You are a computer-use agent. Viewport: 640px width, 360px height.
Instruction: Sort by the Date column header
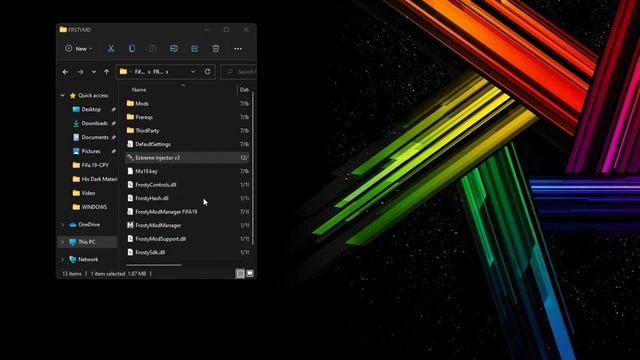(244, 90)
